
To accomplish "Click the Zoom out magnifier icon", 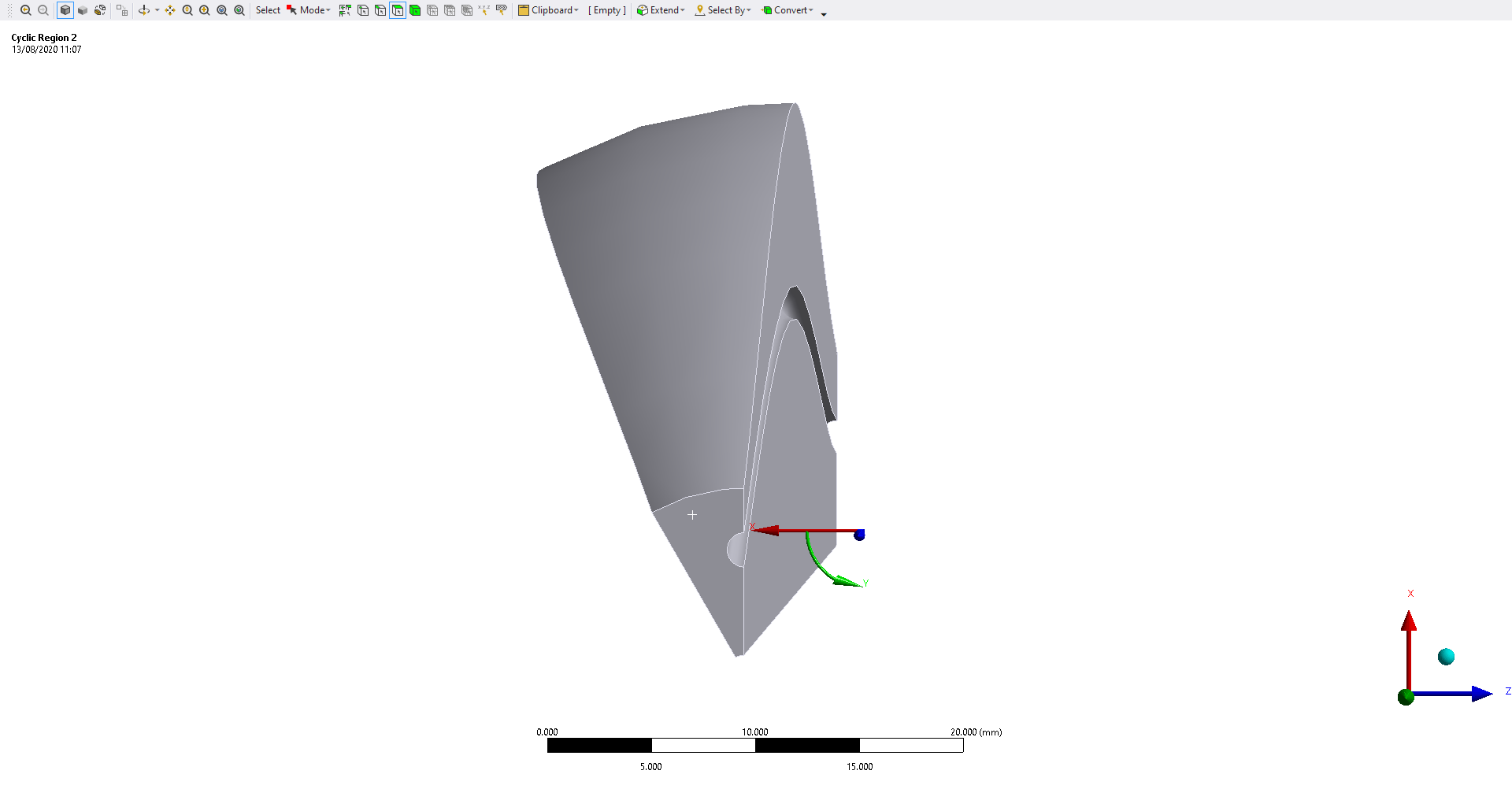I will point(187,10).
